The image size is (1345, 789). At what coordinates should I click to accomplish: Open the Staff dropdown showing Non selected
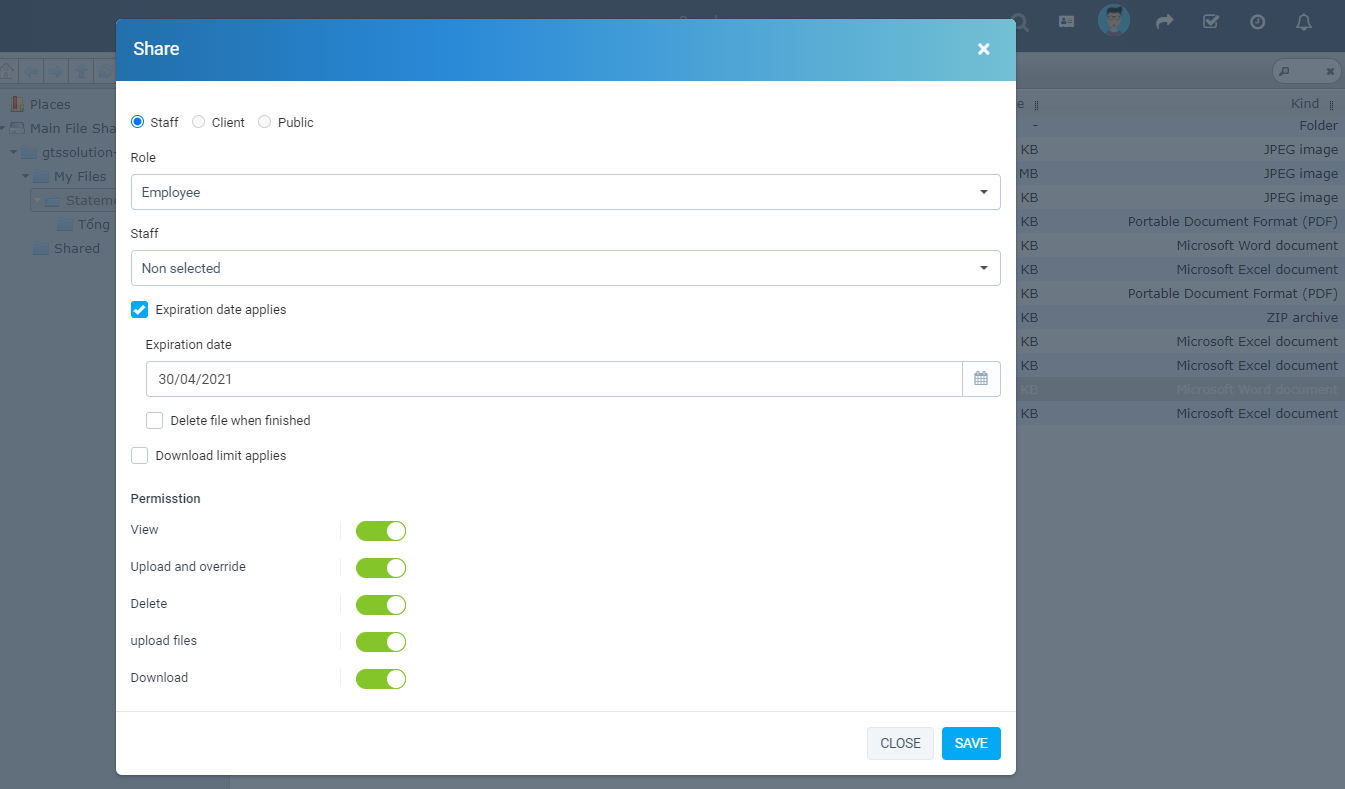click(x=566, y=268)
